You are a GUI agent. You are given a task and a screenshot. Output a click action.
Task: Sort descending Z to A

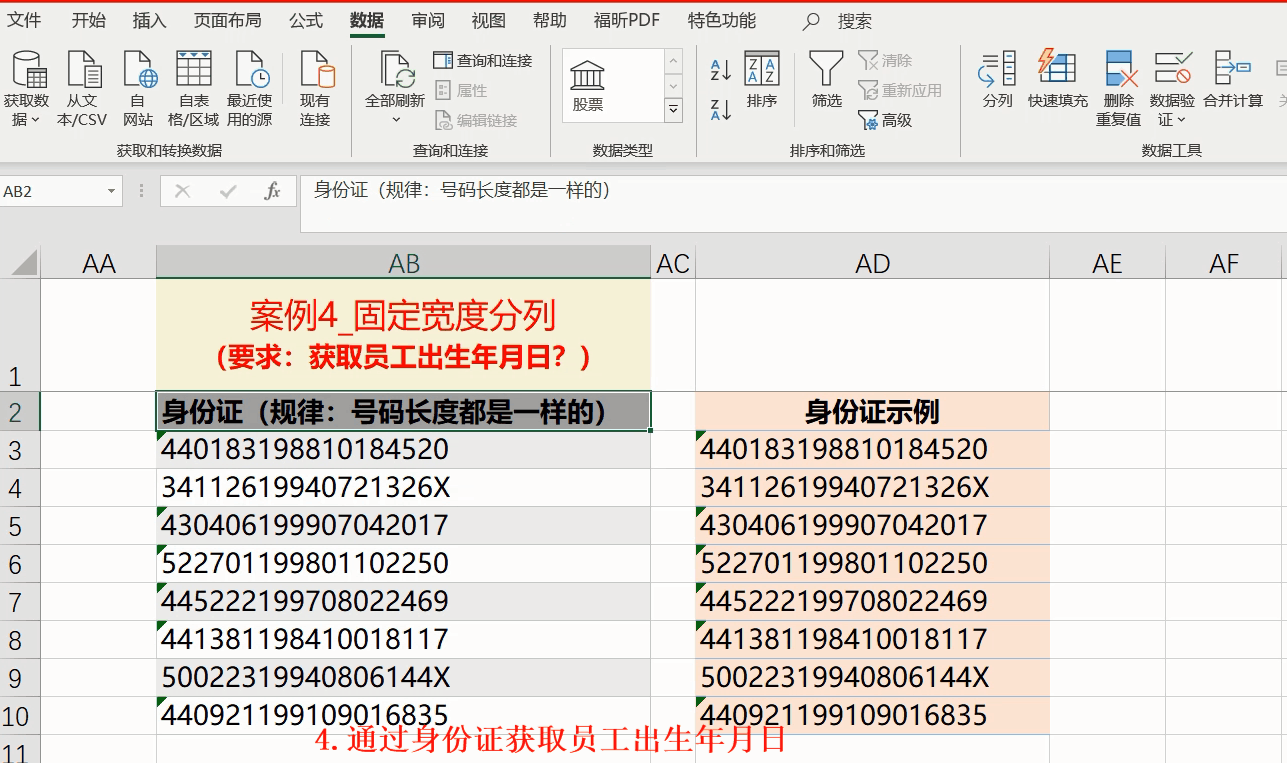coord(720,110)
